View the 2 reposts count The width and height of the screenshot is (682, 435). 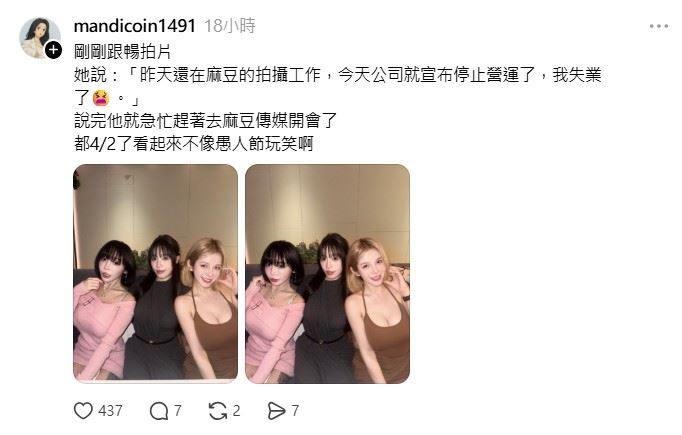tap(236, 411)
